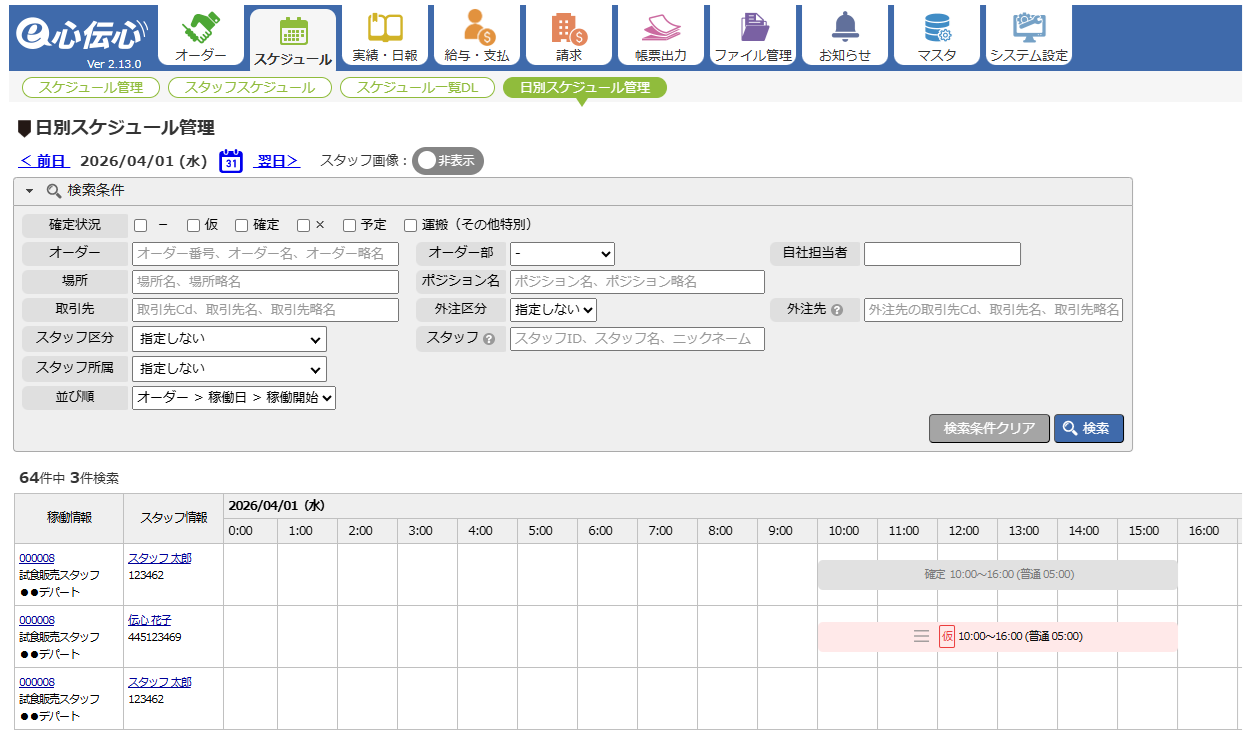The width and height of the screenshot is (1256, 745).
Task: Open the 給与・支払 icon tab
Action: tap(477, 36)
